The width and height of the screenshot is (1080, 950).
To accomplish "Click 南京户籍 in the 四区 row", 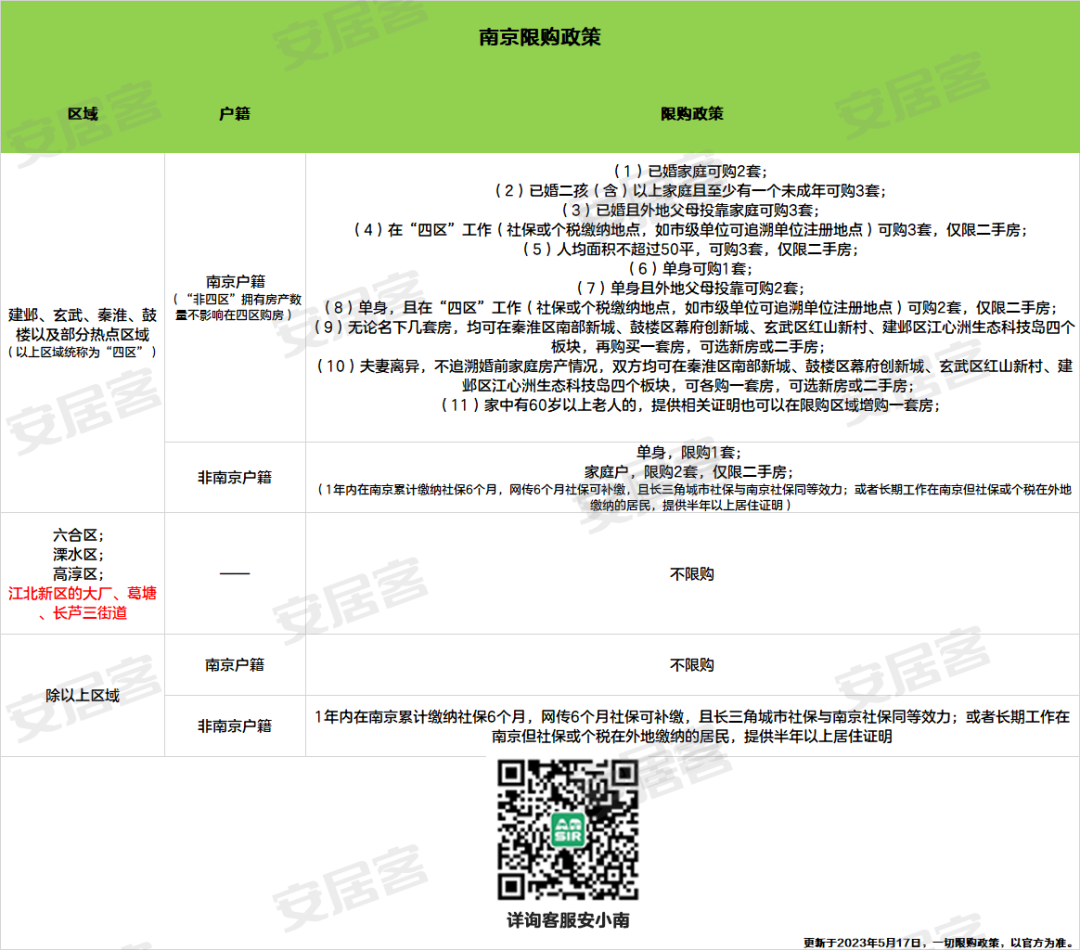I will click(x=235, y=281).
